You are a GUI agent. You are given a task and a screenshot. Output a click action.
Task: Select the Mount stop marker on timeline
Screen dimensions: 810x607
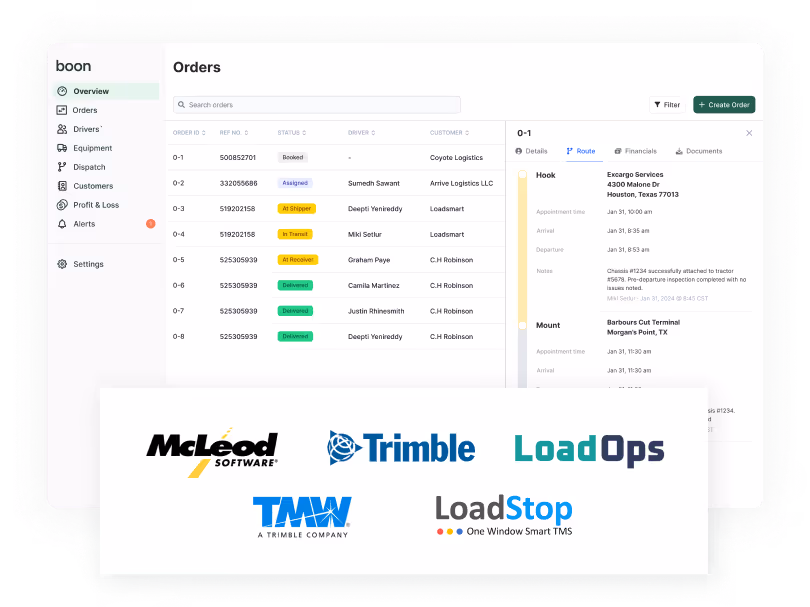tap(522, 325)
